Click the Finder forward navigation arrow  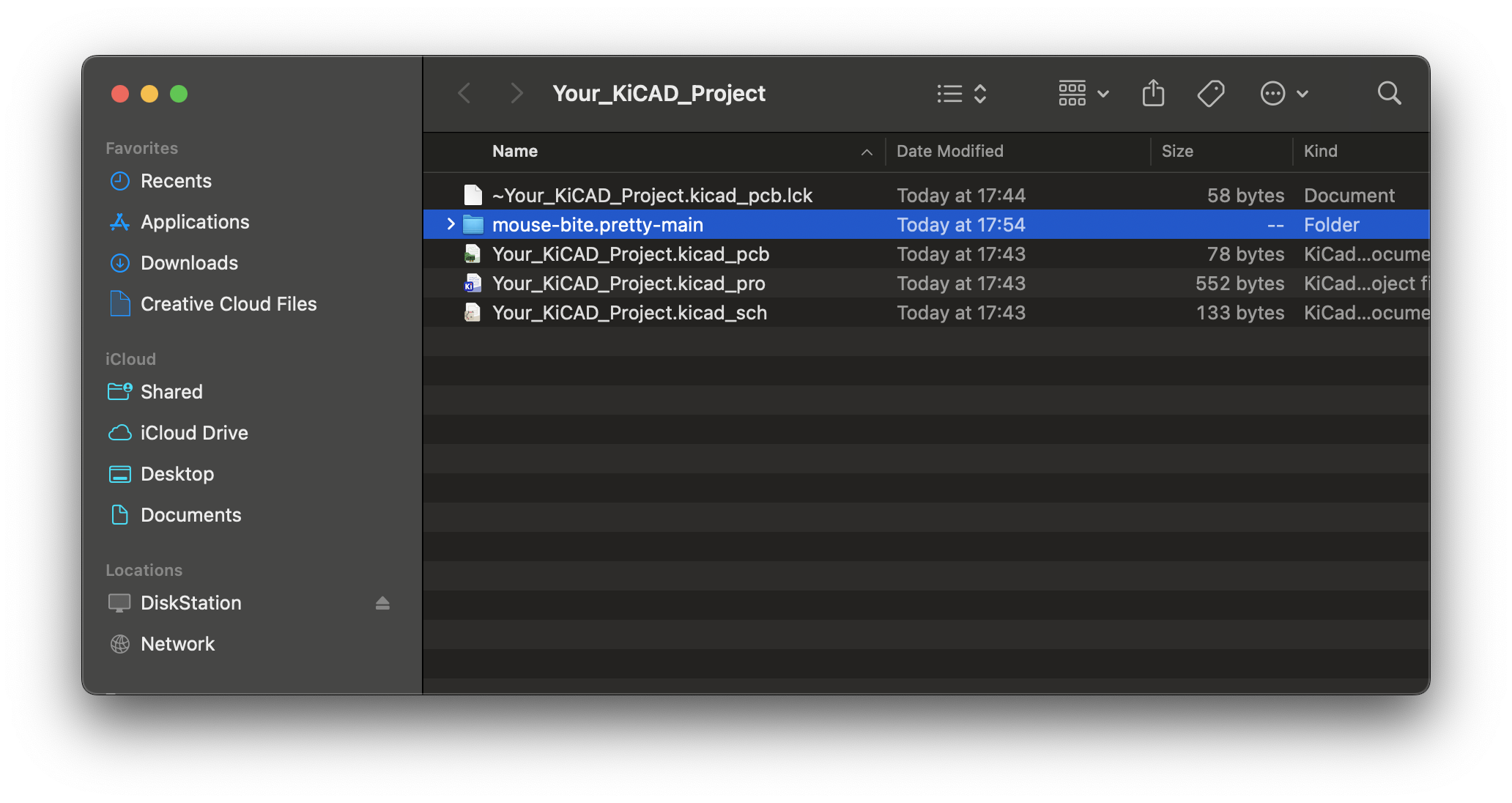click(x=516, y=93)
